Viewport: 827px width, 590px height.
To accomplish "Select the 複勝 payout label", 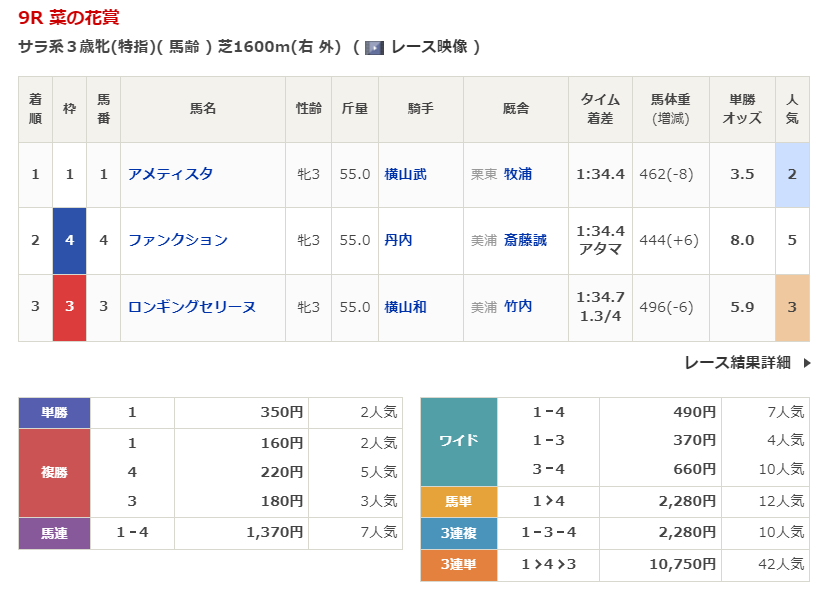I will 54,472.
